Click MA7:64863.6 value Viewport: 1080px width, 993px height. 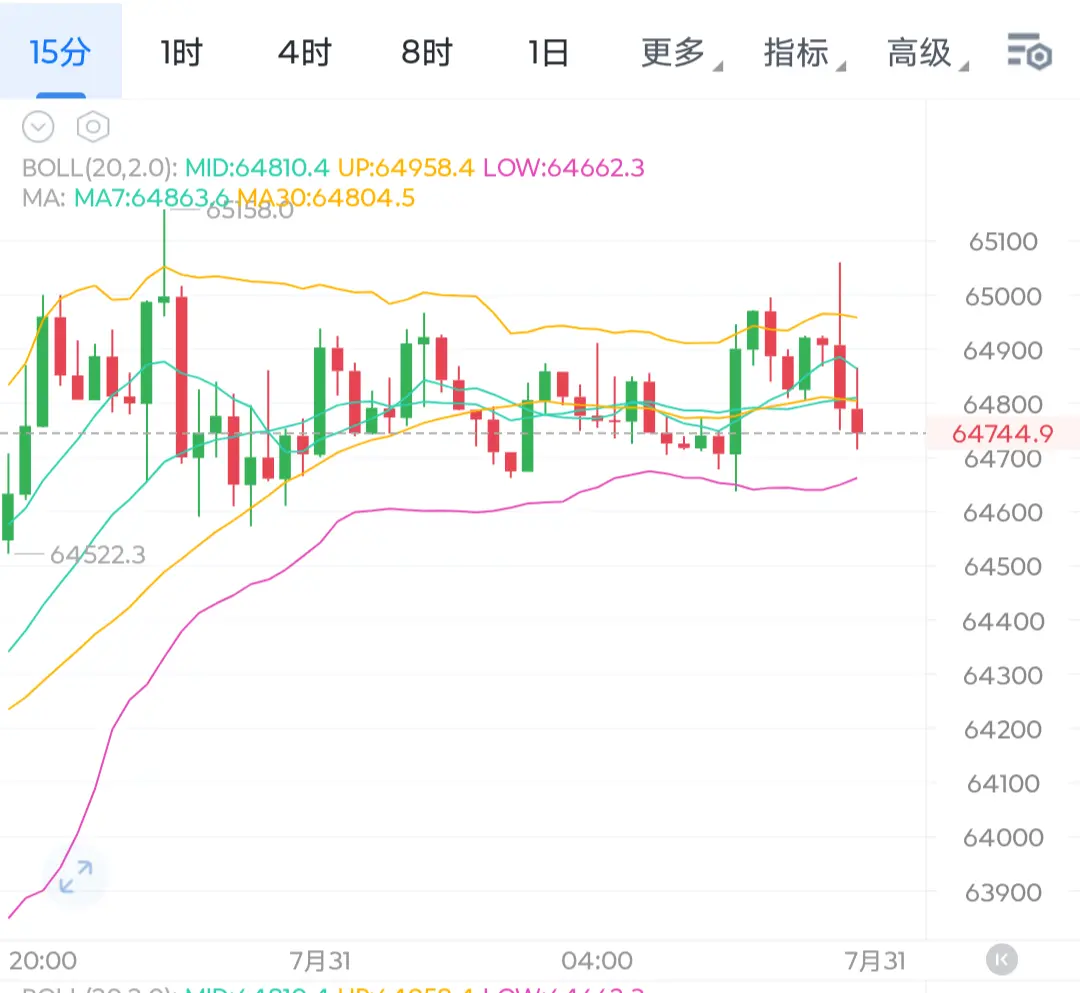pos(151,198)
